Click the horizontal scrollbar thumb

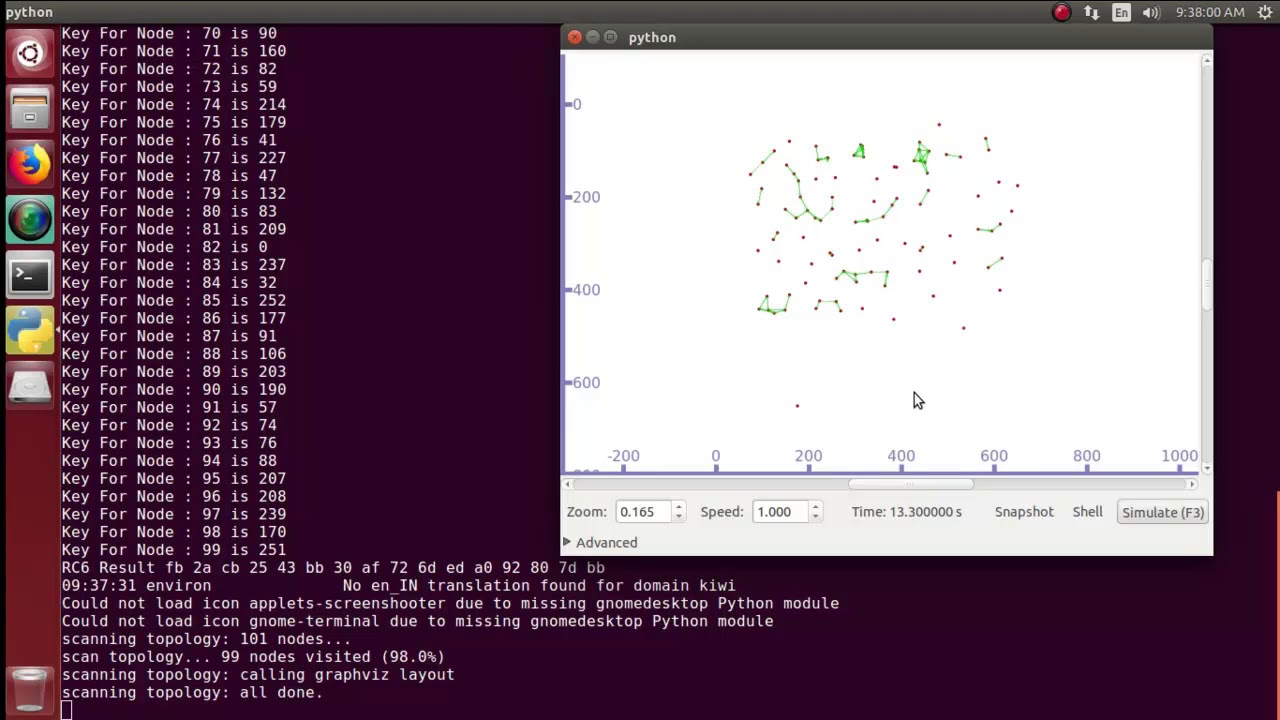coord(910,484)
